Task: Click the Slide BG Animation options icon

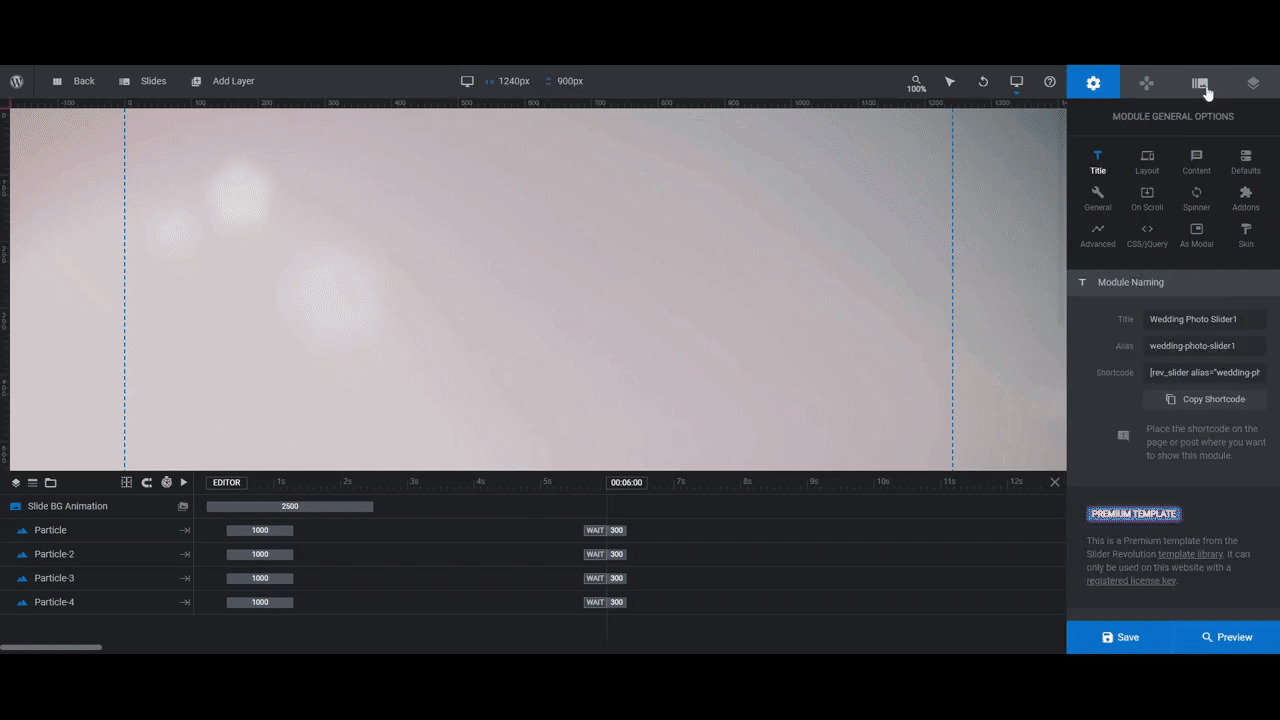Action: [183, 507]
